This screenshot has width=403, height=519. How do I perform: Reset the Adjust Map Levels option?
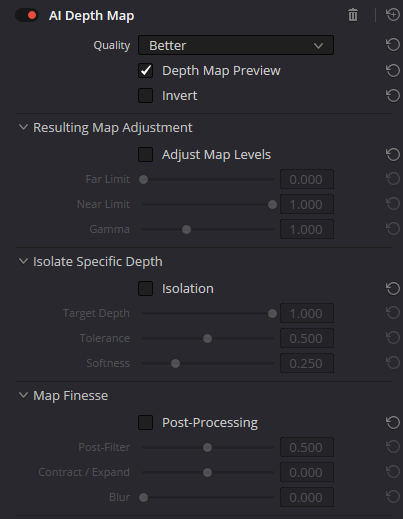pos(393,155)
